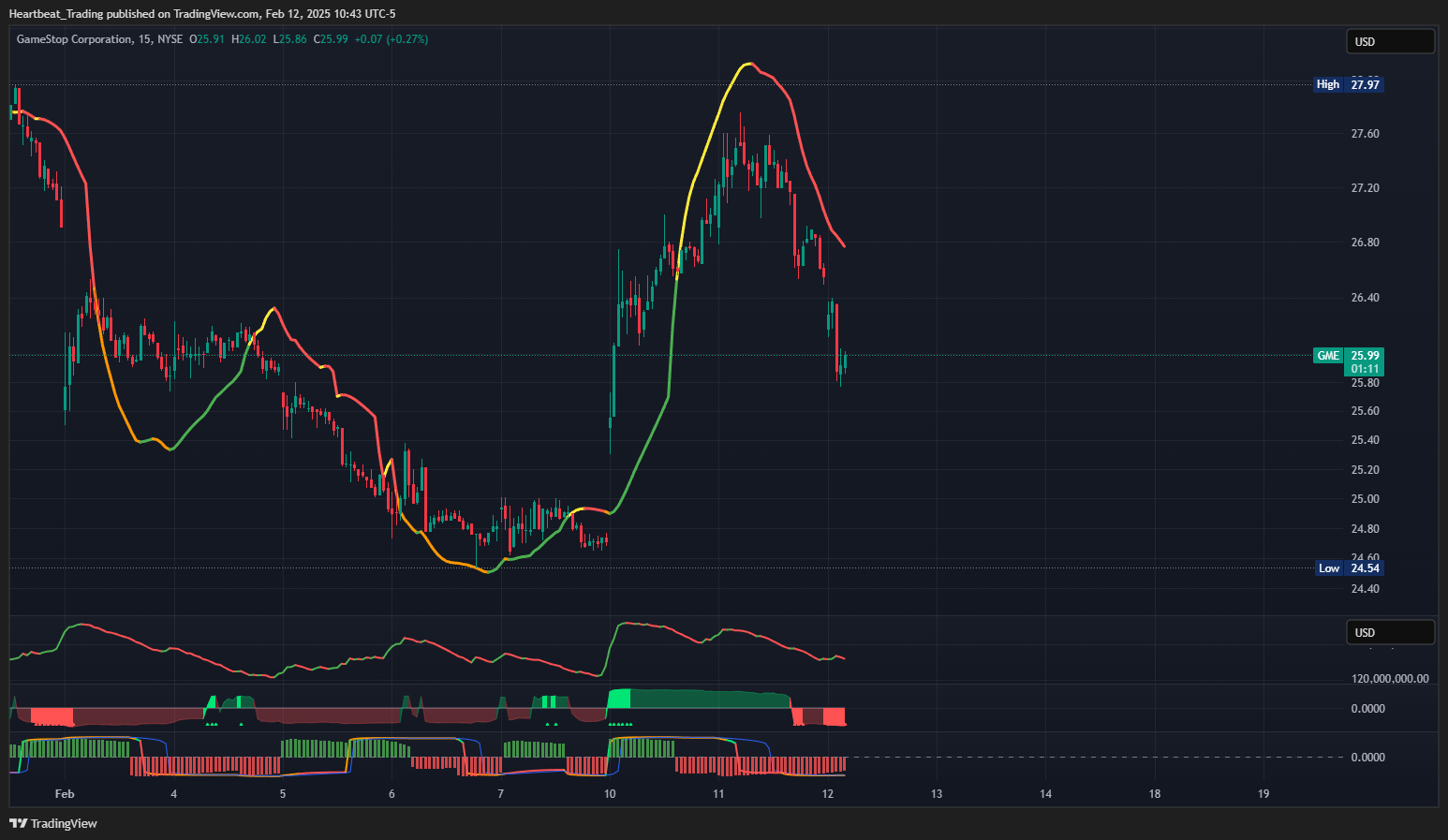
Task: Click the 6 date label on the time axis
Action: pos(392,794)
